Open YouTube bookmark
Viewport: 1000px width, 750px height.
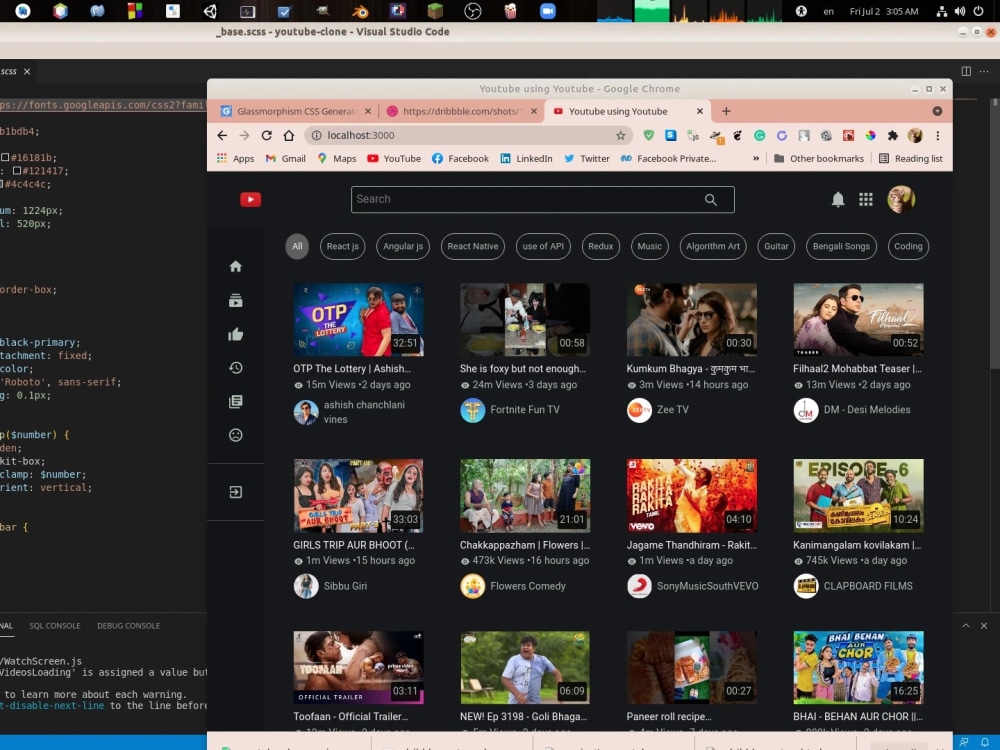[x=394, y=158]
